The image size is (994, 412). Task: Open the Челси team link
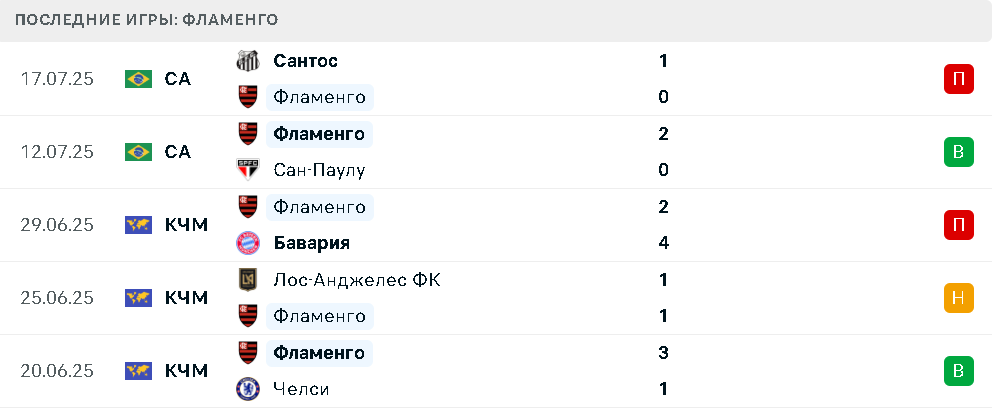coord(302,389)
